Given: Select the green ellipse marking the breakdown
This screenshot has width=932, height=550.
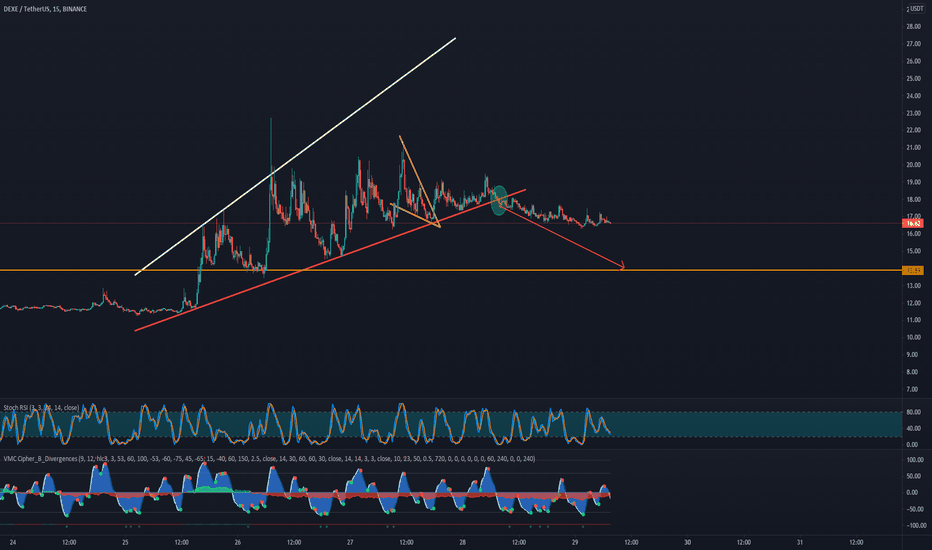Looking at the screenshot, I should (x=499, y=200).
